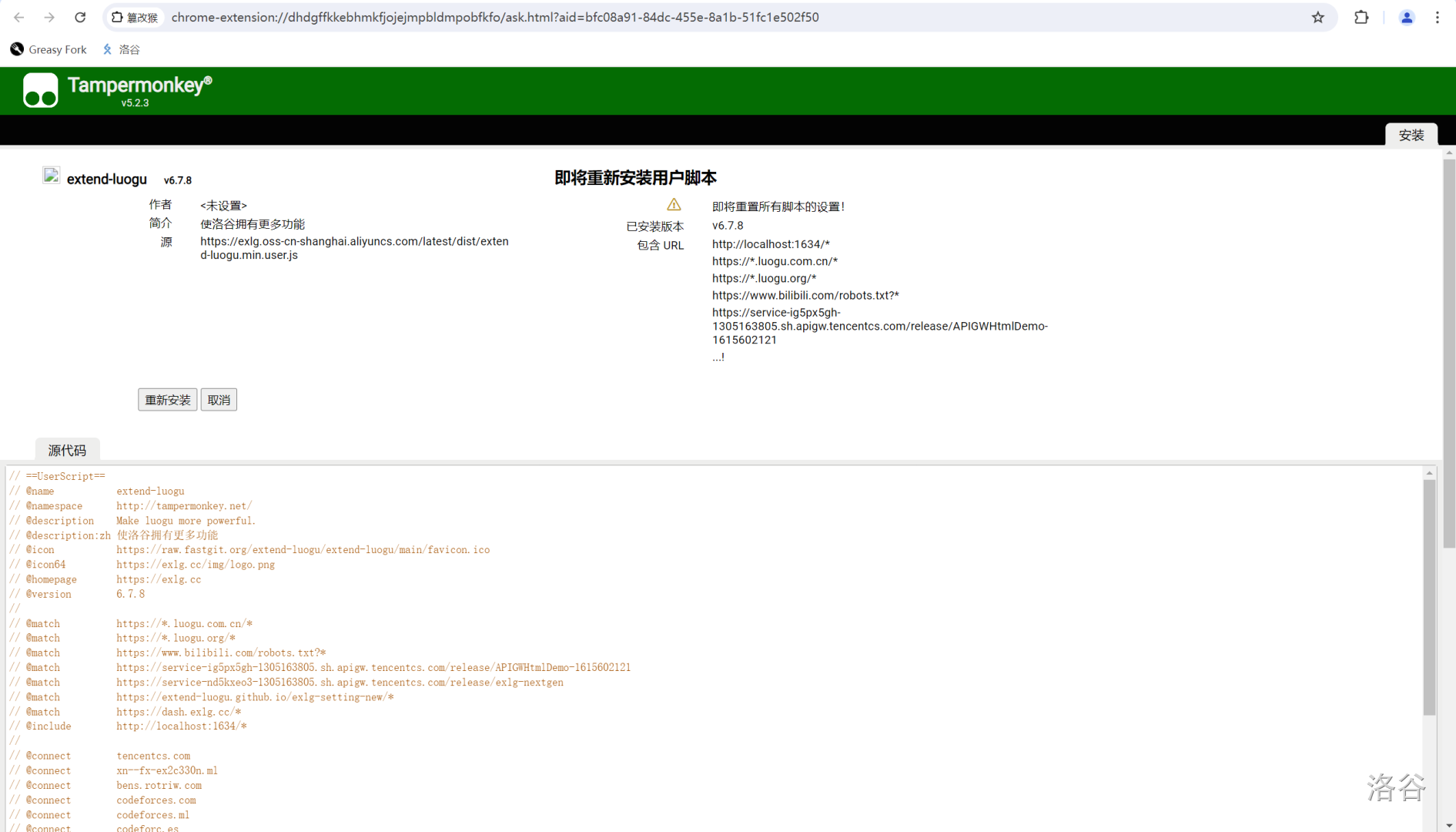This screenshot has height=832, width=1456.
Task: Click the address bar URL field
Action: pyautogui.click(x=493, y=17)
